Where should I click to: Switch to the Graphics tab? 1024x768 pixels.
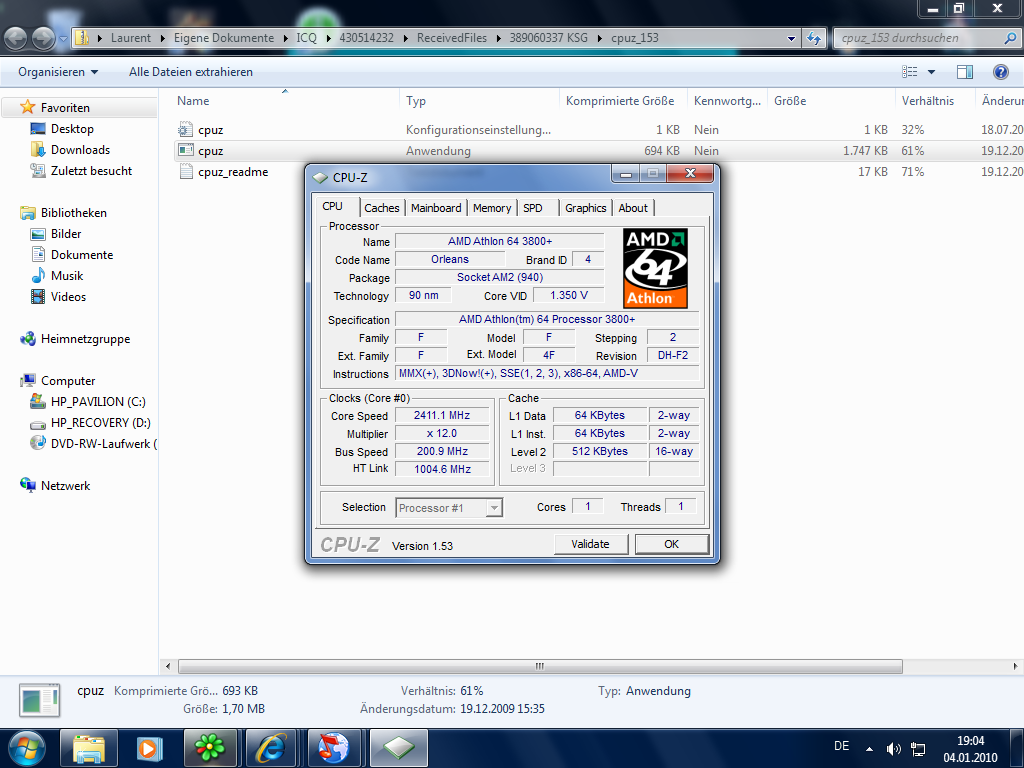point(585,208)
